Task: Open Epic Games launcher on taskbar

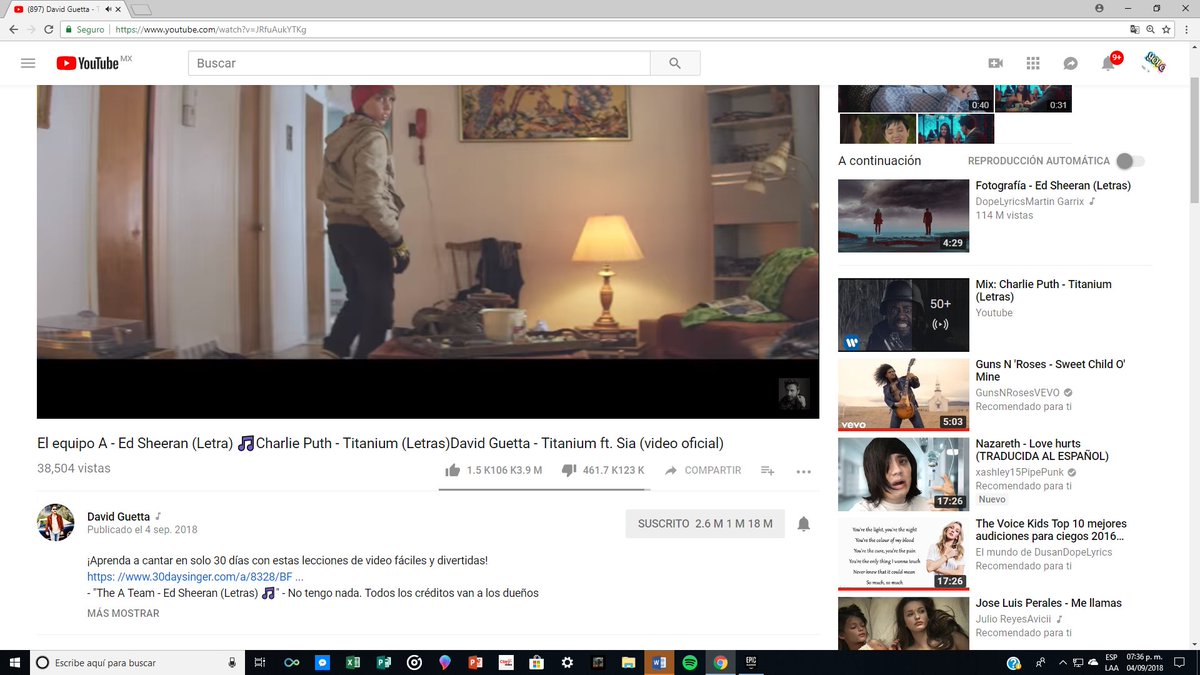Action: [x=750, y=662]
